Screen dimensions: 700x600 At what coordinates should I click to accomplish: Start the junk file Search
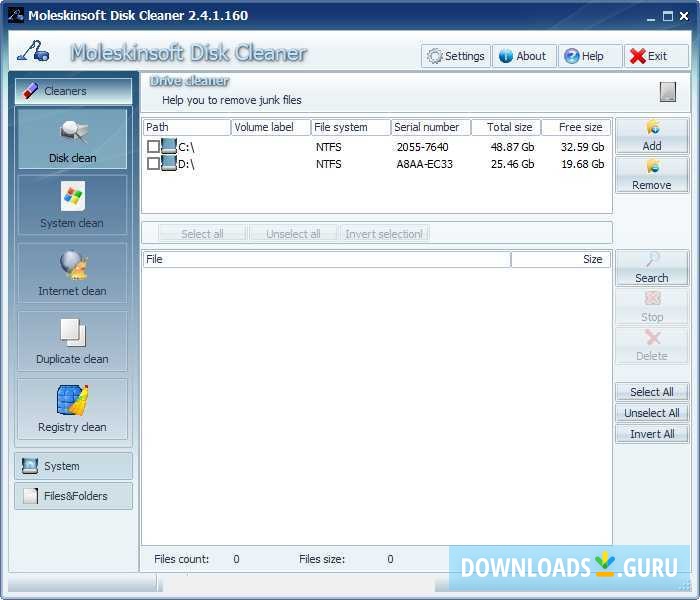[652, 268]
